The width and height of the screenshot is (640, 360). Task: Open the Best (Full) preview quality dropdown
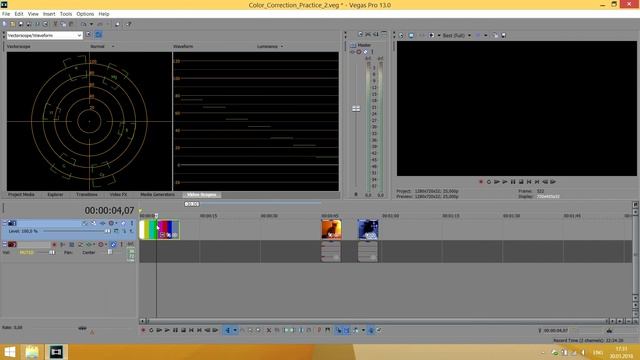pos(457,36)
